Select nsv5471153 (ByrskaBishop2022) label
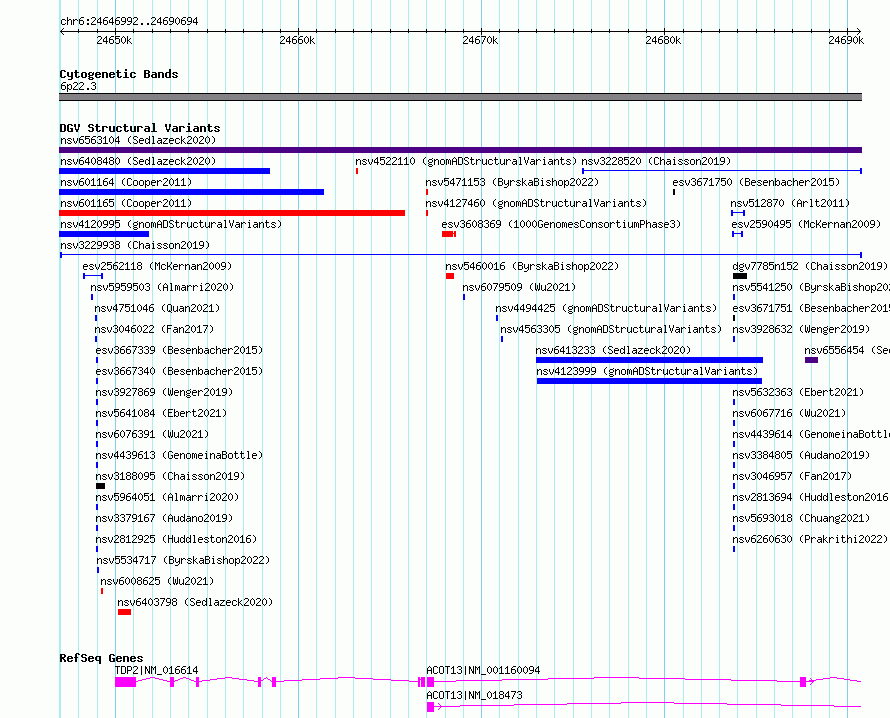This screenshot has height=718, width=890. coord(512,182)
